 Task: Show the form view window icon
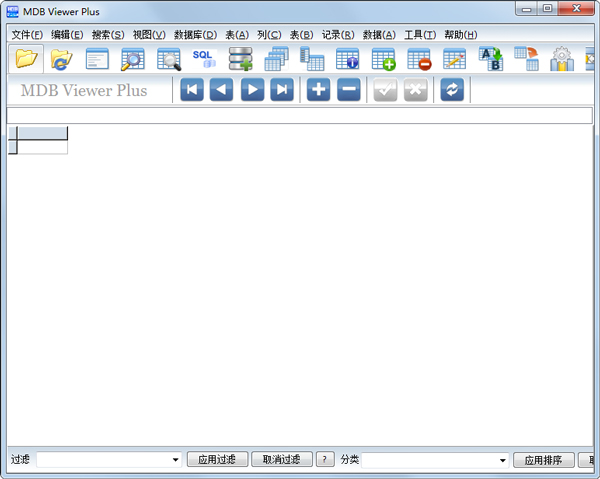[97, 59]
